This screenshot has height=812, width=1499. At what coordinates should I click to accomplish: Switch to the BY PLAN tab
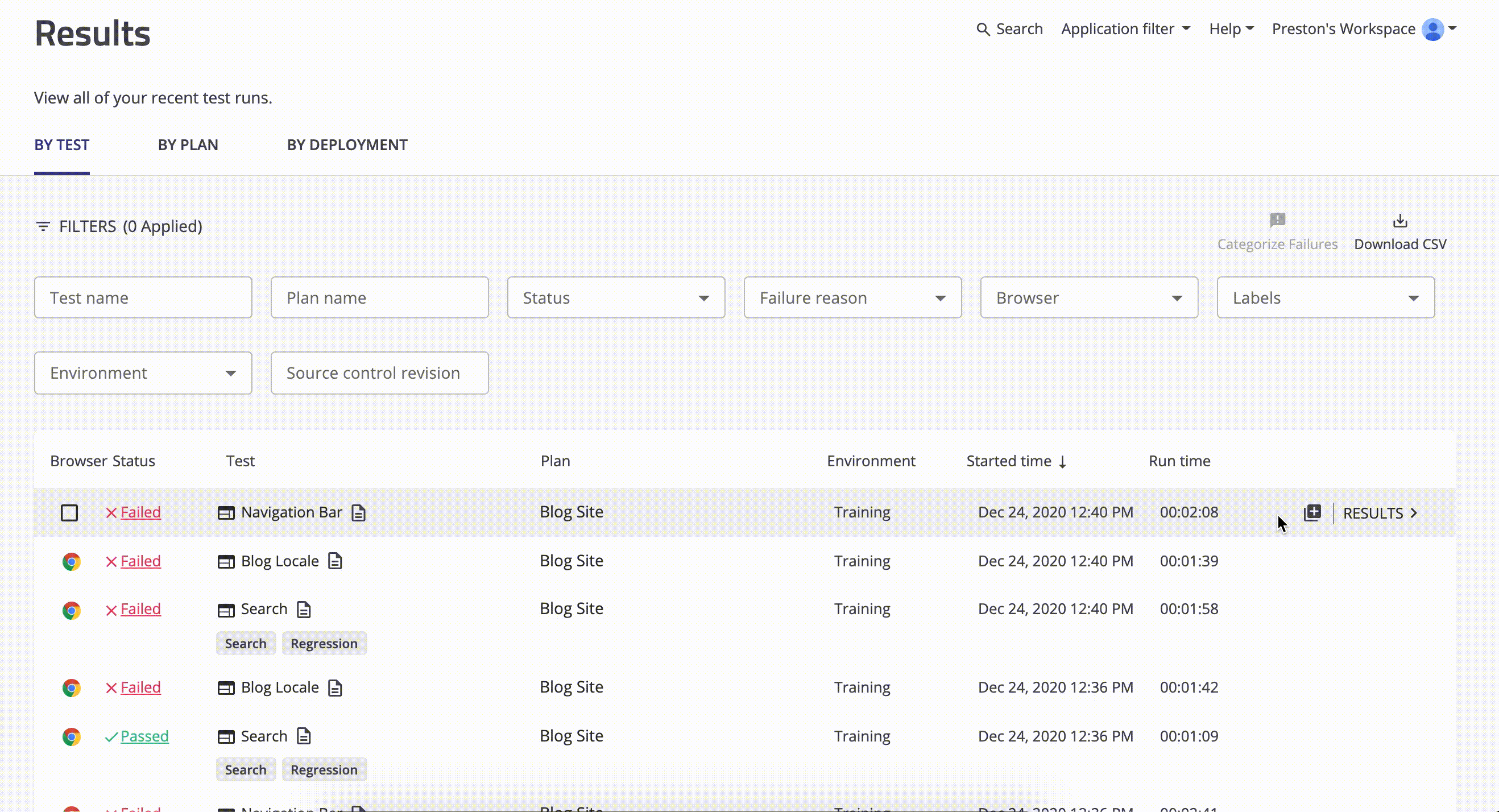click(x=188, y=145)
